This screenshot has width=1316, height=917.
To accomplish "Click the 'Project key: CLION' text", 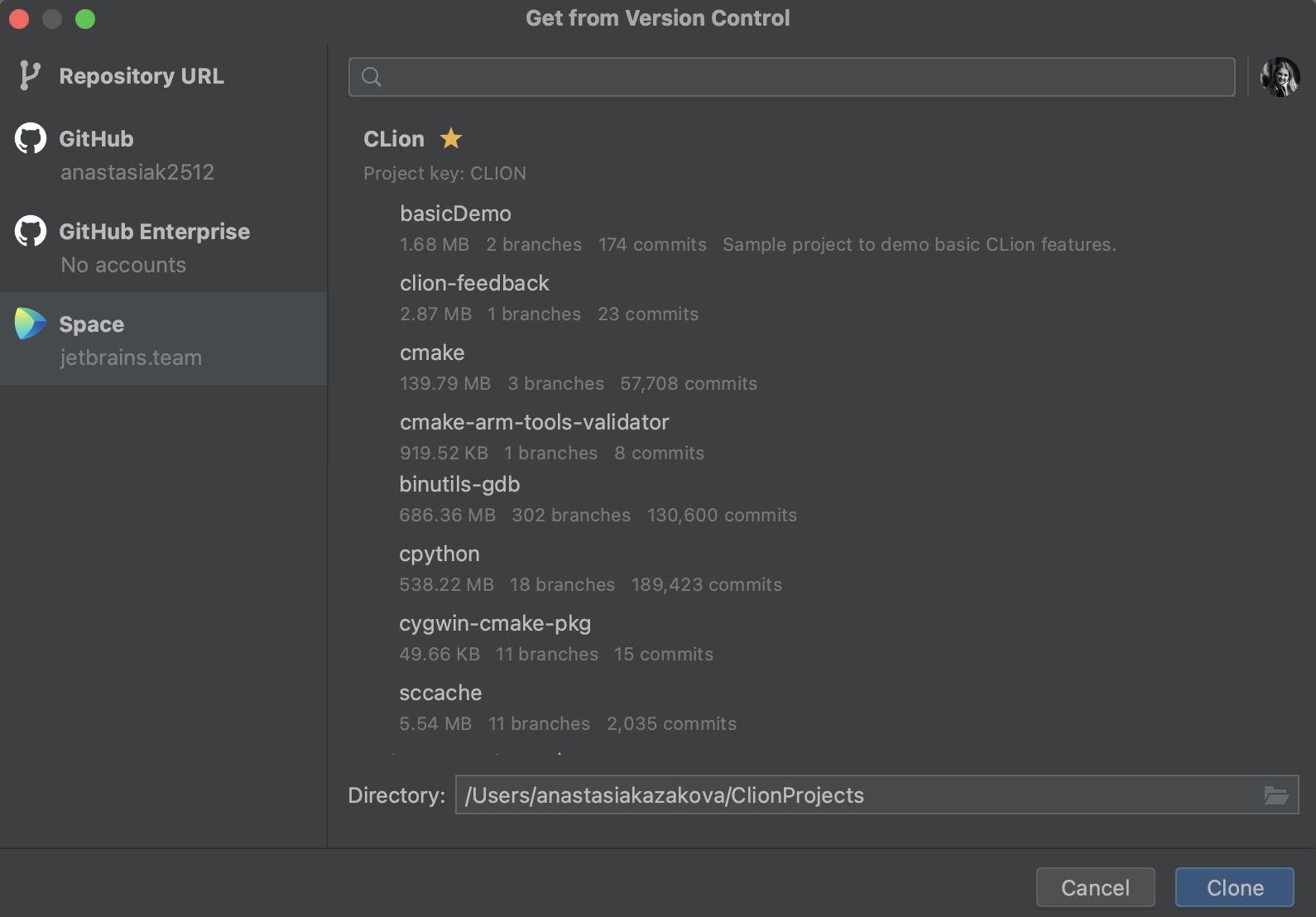I will tap(444, 173).
